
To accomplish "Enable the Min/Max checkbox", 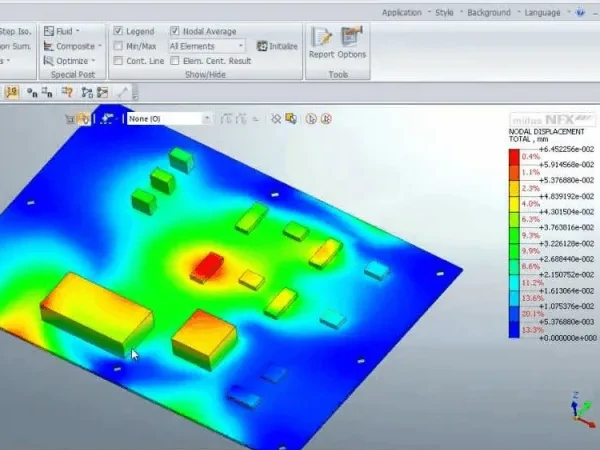I will pyautogui.click(x=118, y=46).
